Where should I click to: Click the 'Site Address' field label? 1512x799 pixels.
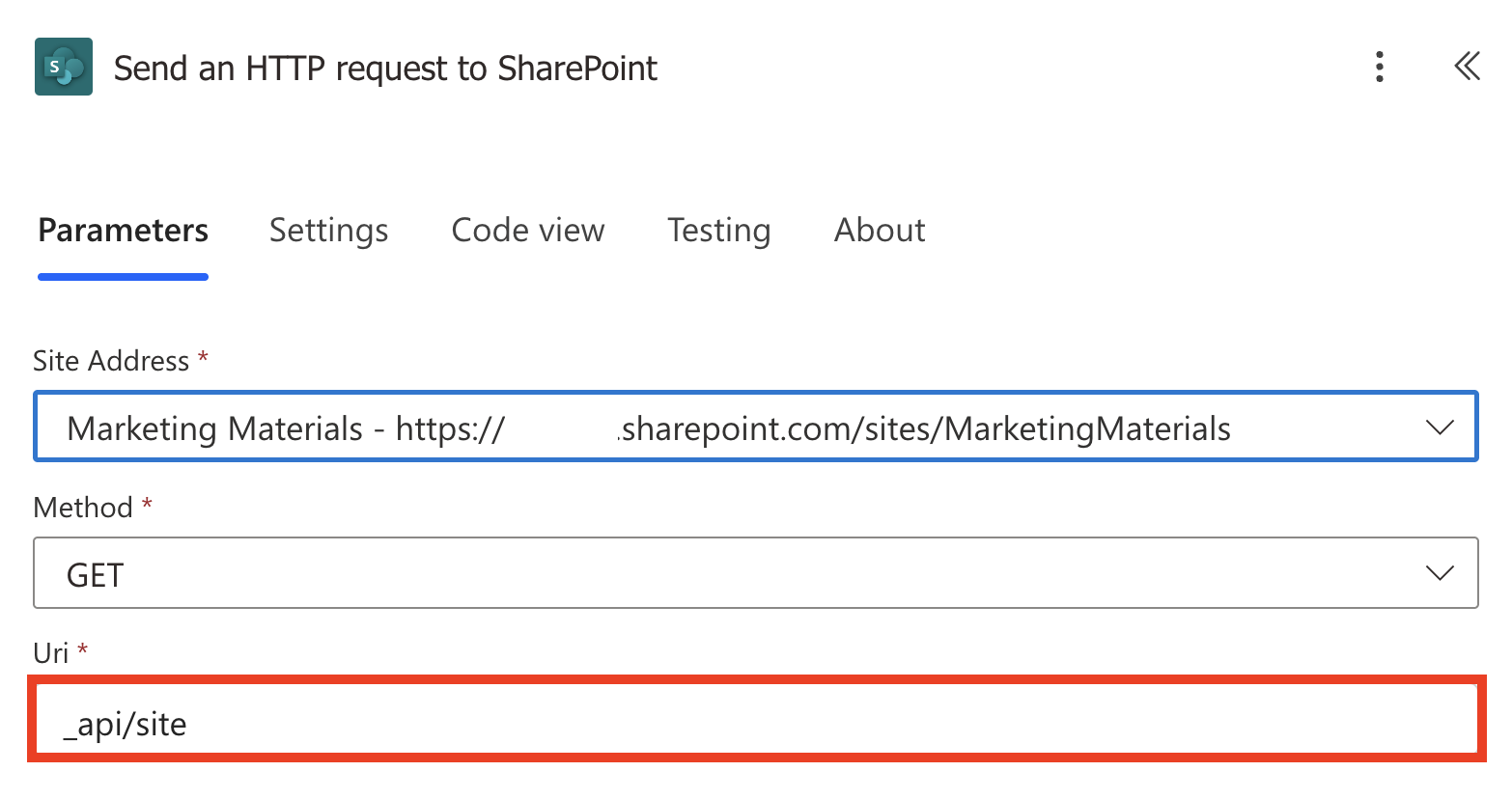(111, 361)
